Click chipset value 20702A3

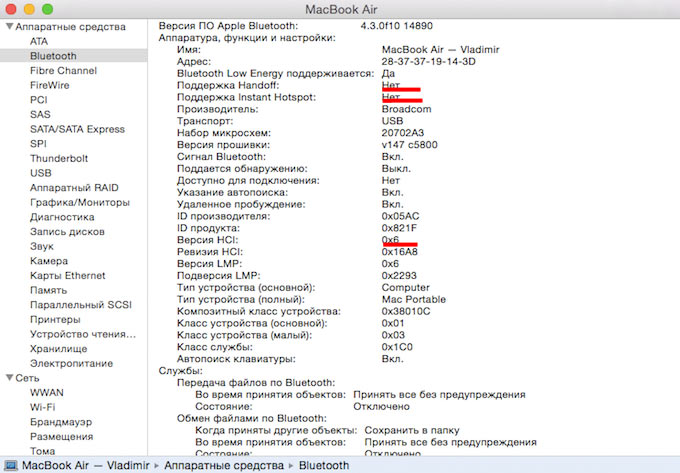[x=403, y=133]
